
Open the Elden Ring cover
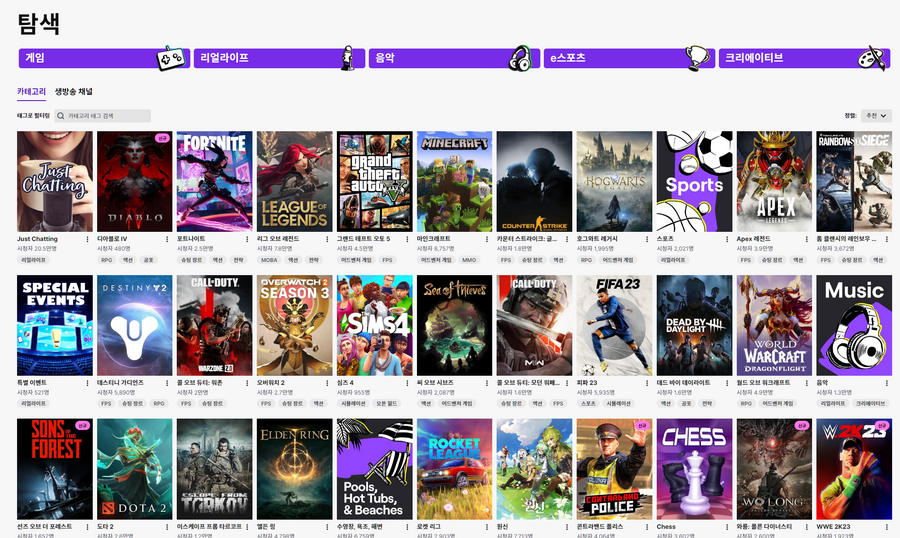coord(294,469)
